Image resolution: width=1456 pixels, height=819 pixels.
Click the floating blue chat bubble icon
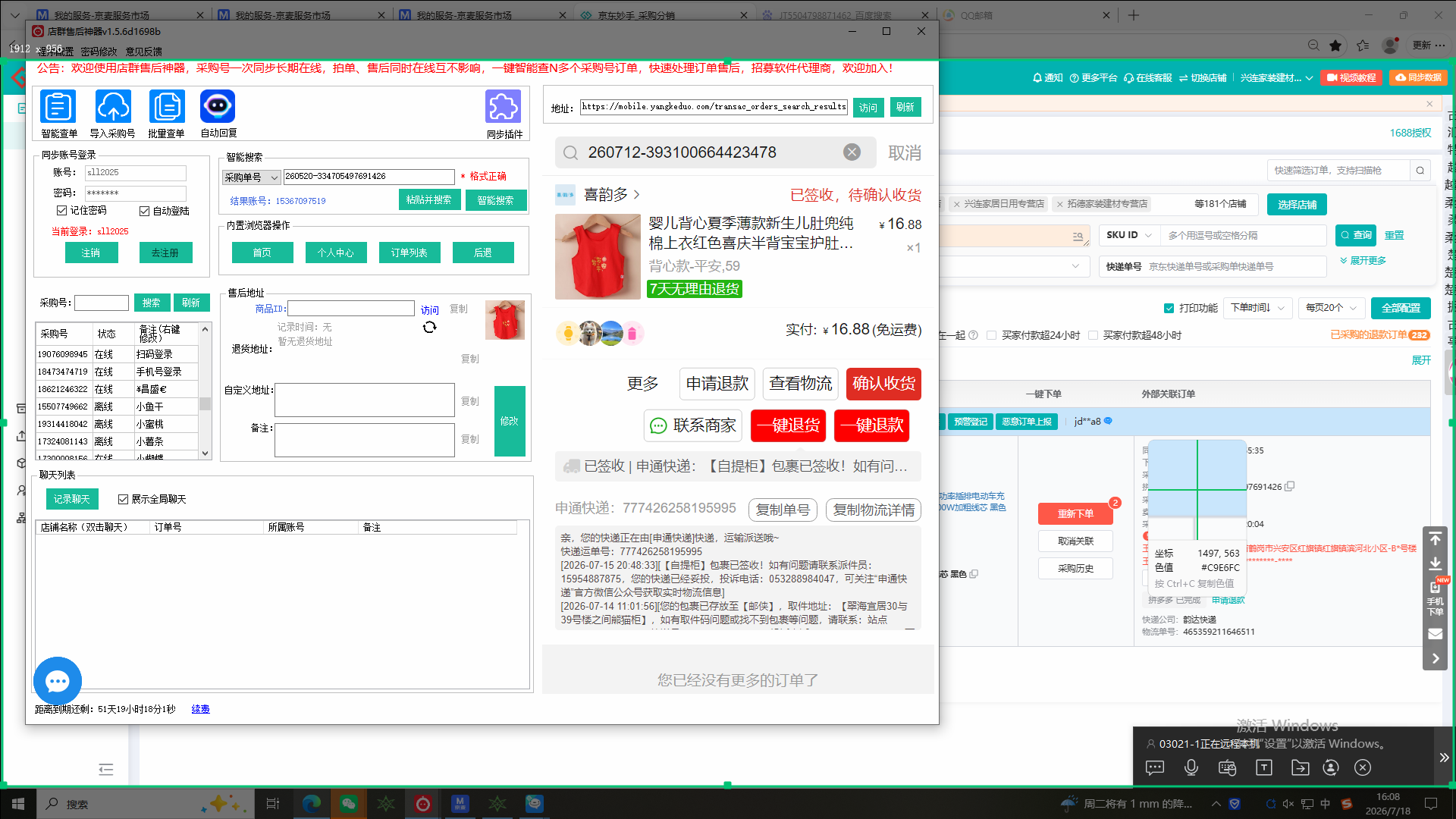coord(58,681)
